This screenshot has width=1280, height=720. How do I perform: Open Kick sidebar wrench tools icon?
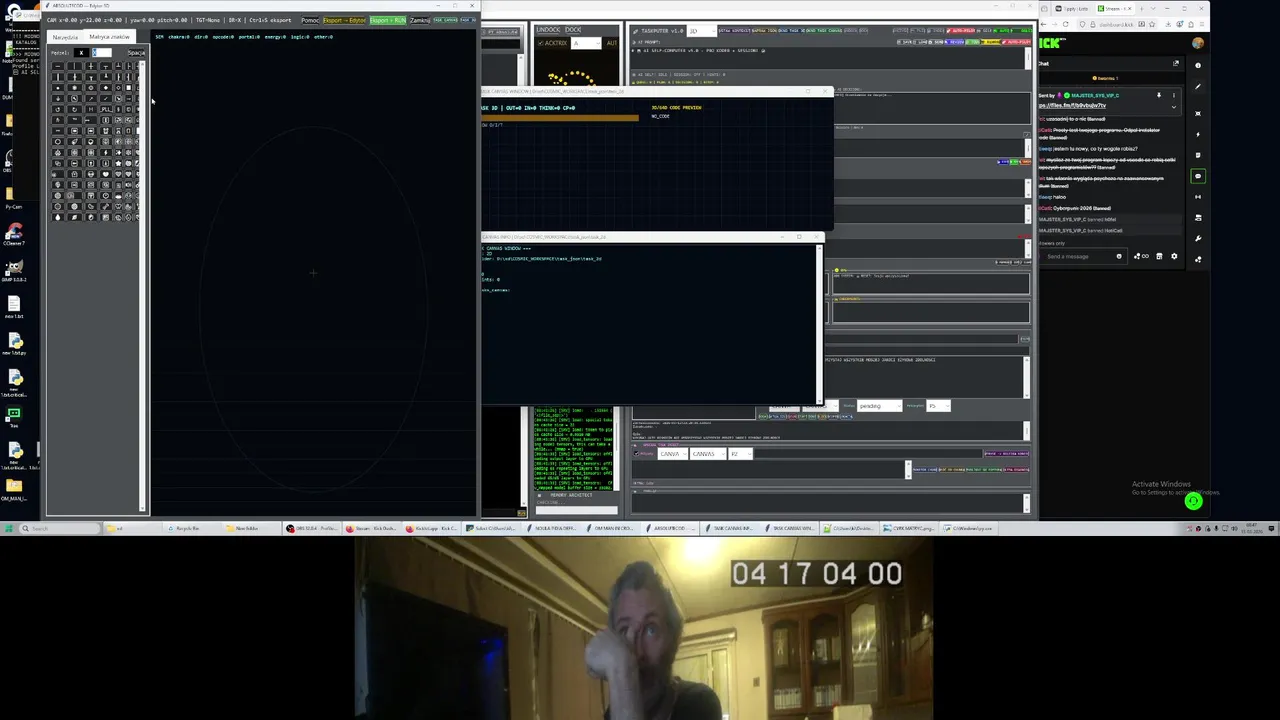pyautogui.click(x=1198, y=238)
